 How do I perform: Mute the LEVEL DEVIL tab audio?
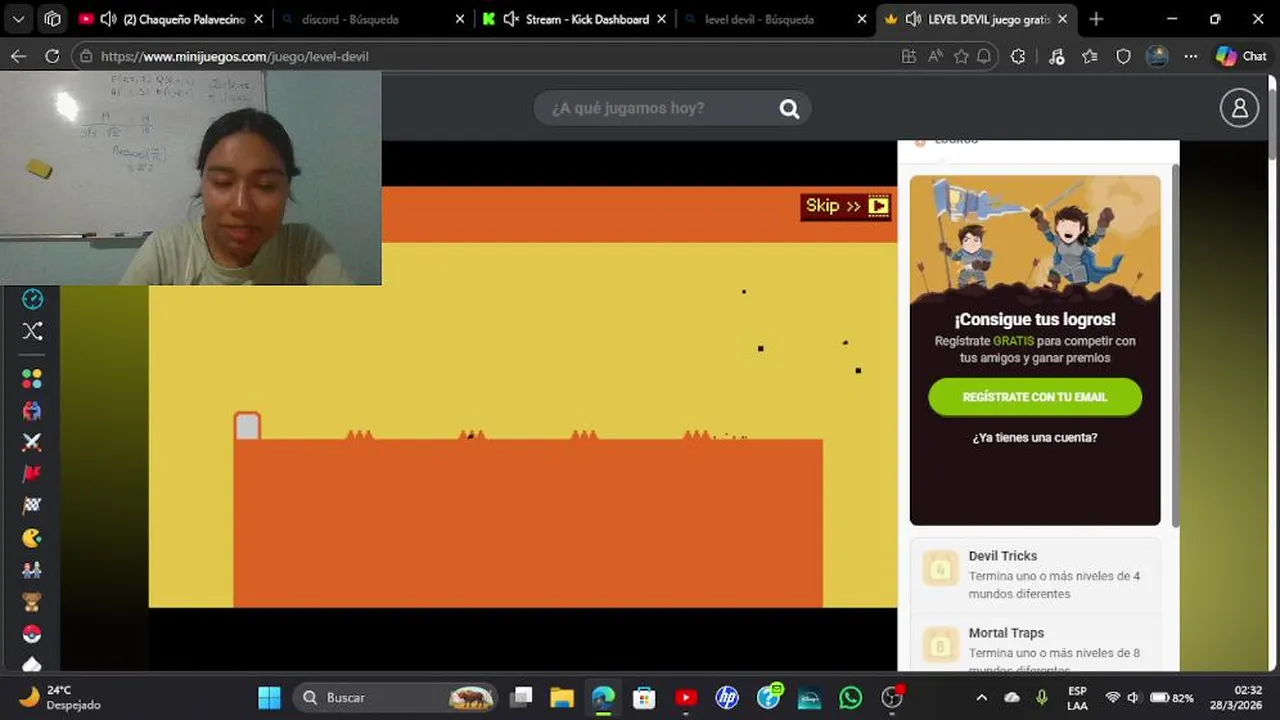coord(913,19)
